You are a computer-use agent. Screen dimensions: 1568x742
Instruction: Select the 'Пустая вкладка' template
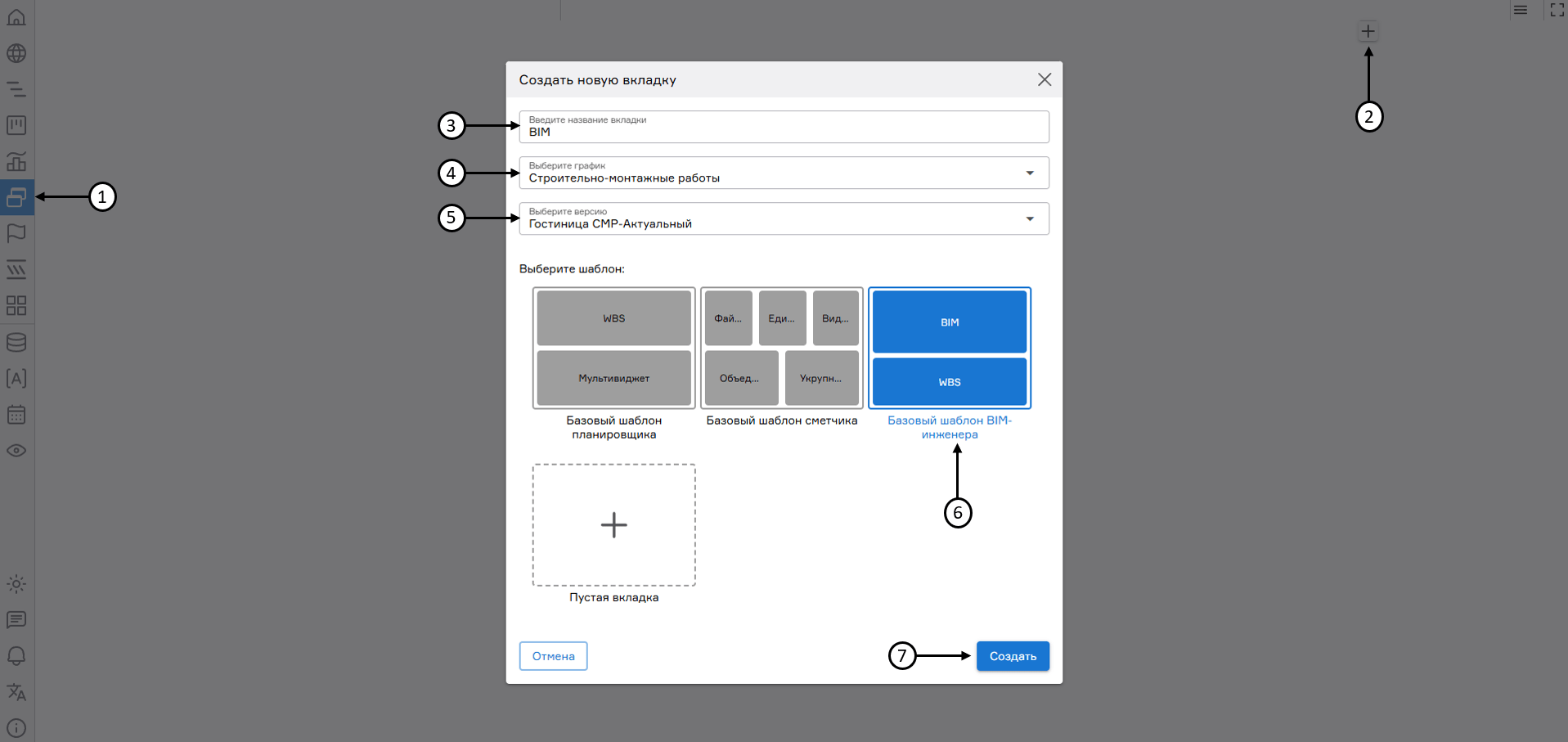(614, 524)
